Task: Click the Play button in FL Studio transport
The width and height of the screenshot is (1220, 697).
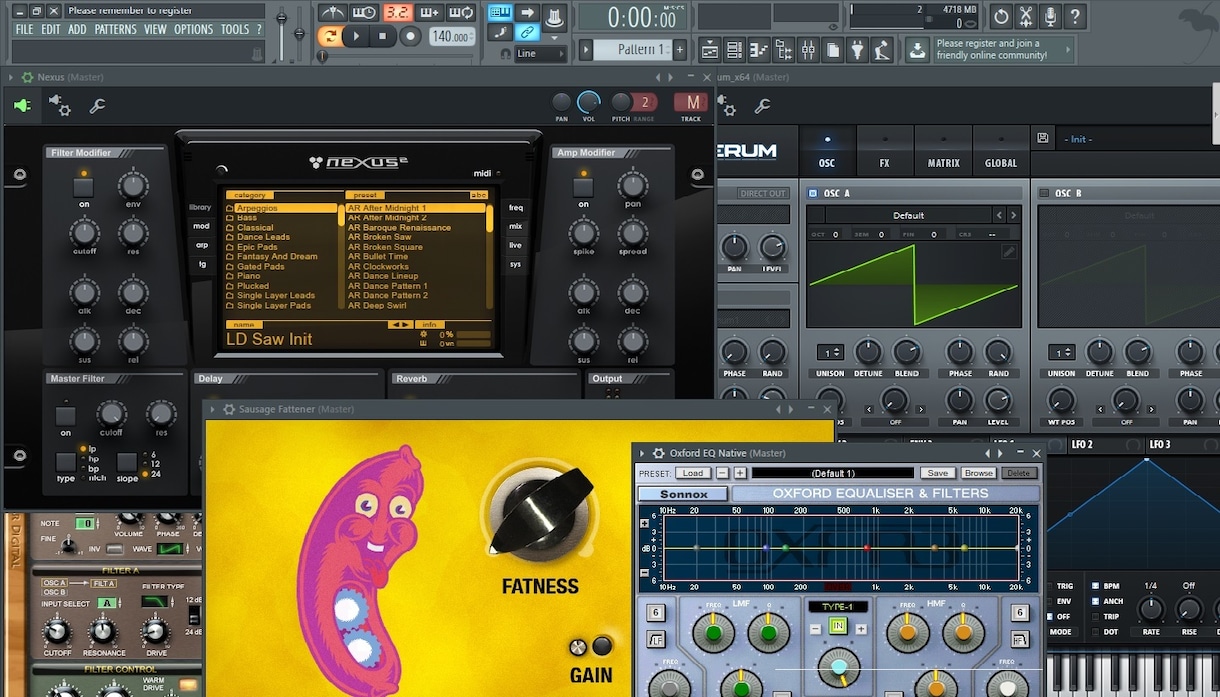Action: [x=356, y=36]
